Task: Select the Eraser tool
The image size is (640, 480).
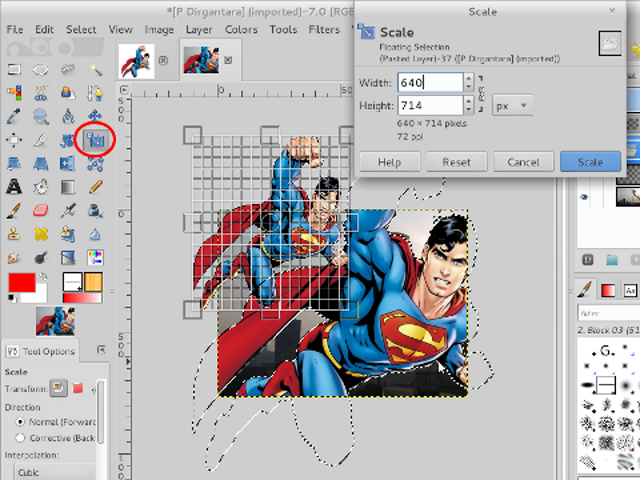Action: pos(40,211)
